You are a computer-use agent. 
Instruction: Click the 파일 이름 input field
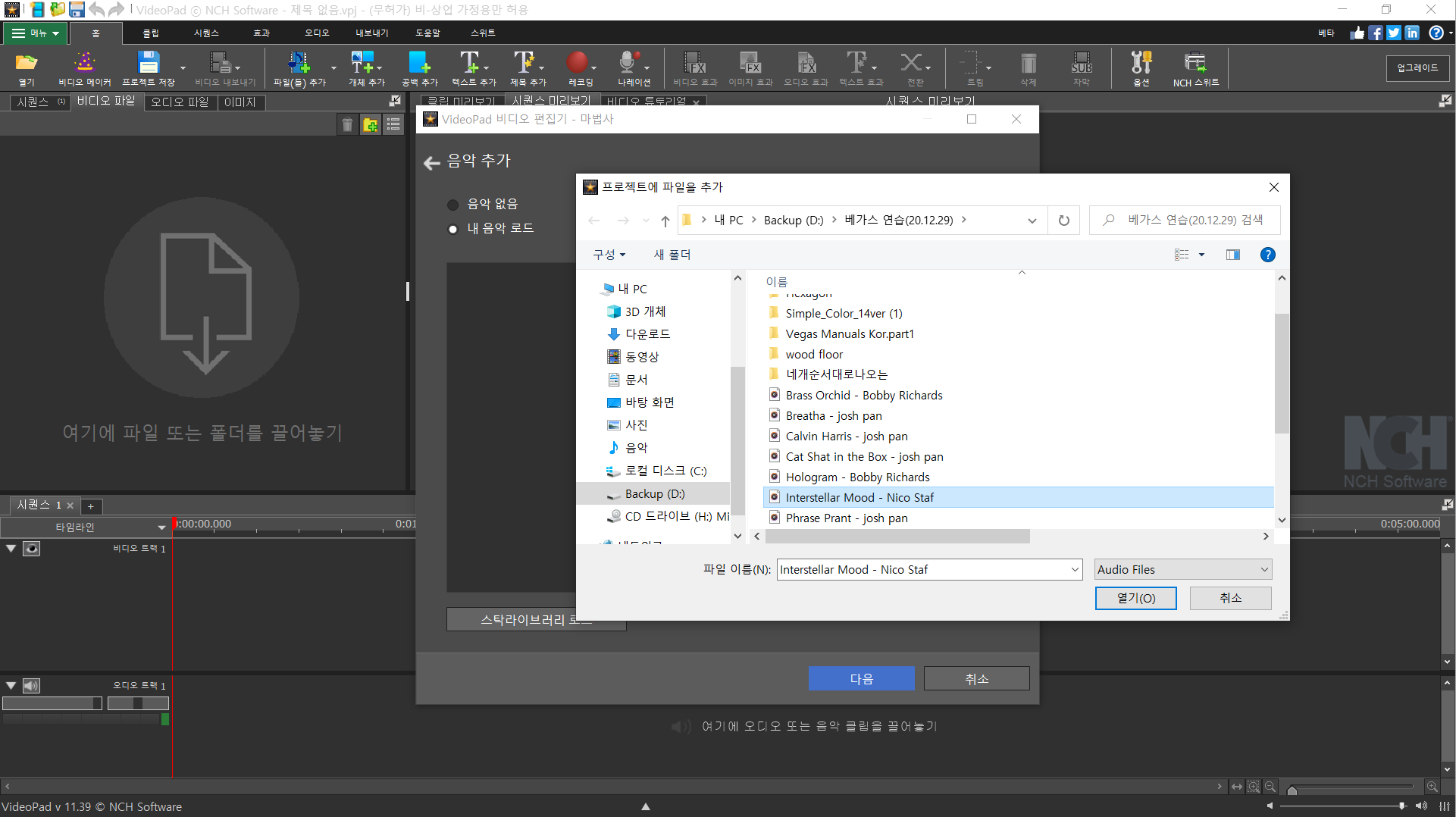coord(922,570)
